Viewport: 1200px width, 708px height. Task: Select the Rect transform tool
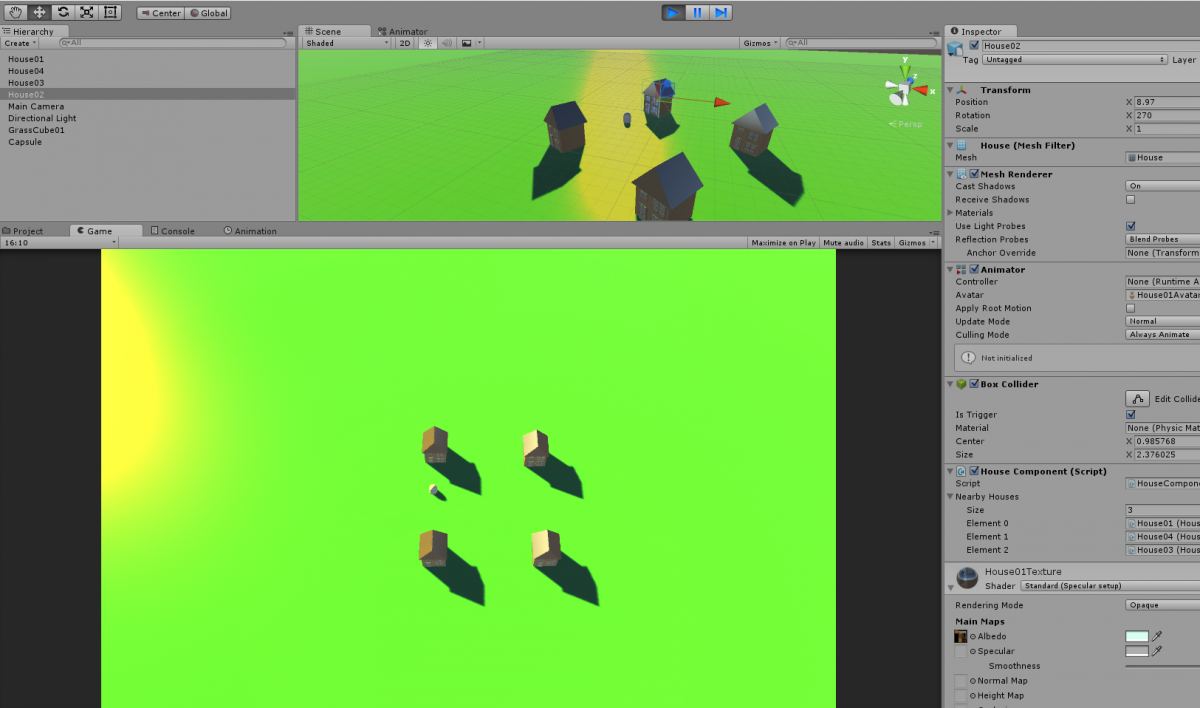(110, 12)
